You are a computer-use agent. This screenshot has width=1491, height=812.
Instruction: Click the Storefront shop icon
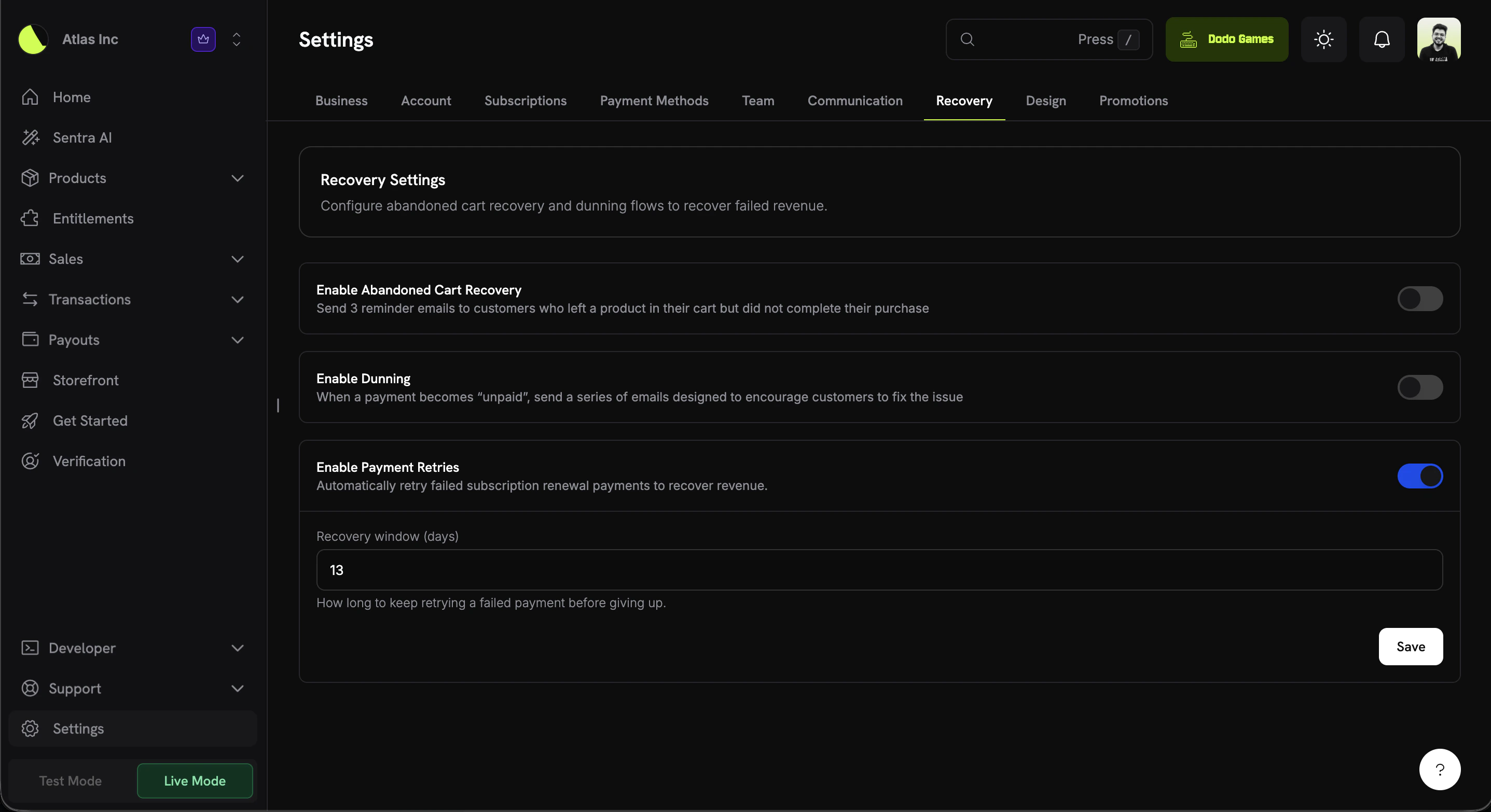point(30,380)
